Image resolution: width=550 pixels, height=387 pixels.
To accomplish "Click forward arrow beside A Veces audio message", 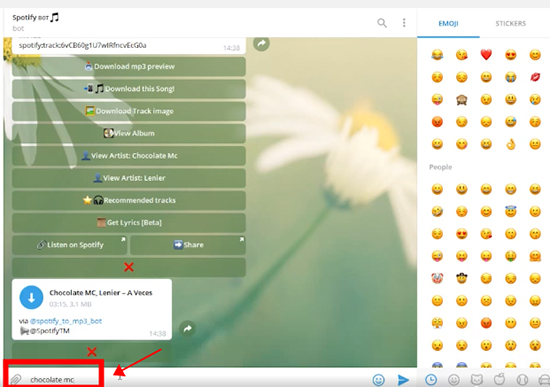I will pyautogui.click(x=188, y=329).
